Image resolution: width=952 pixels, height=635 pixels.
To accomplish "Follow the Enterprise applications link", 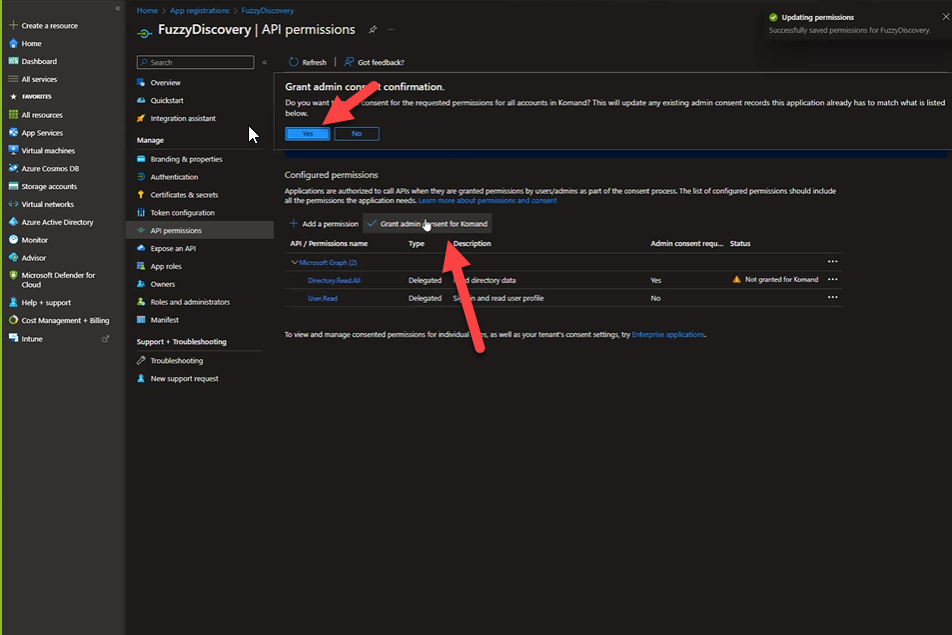I will (668, 335).
